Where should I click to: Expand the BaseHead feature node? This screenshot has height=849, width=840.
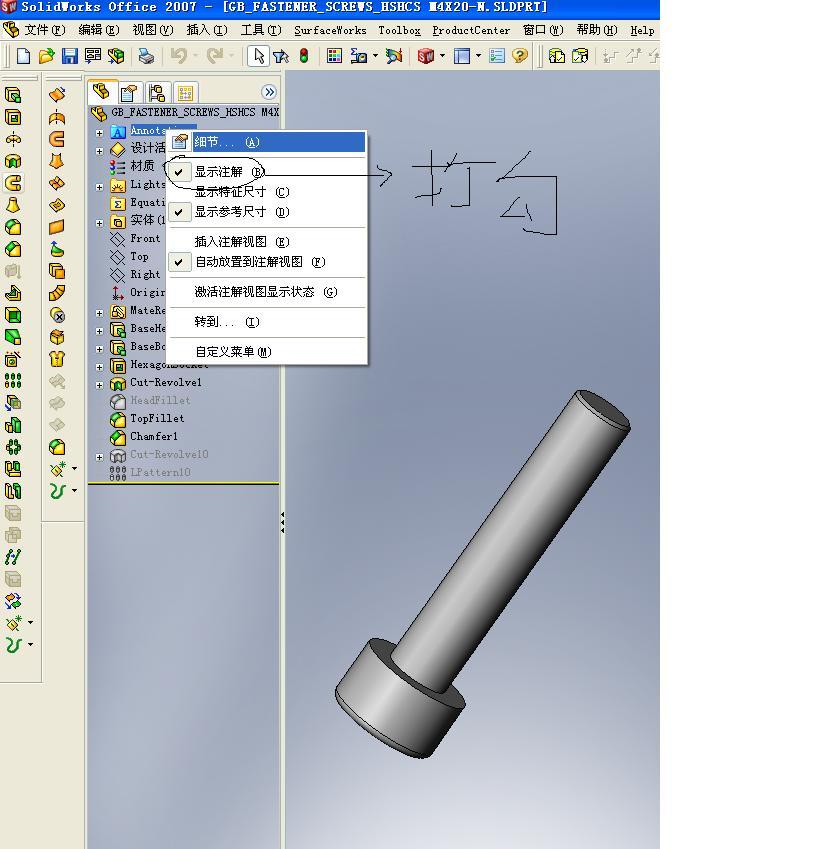pyautogui.click(x=100, y=331)
